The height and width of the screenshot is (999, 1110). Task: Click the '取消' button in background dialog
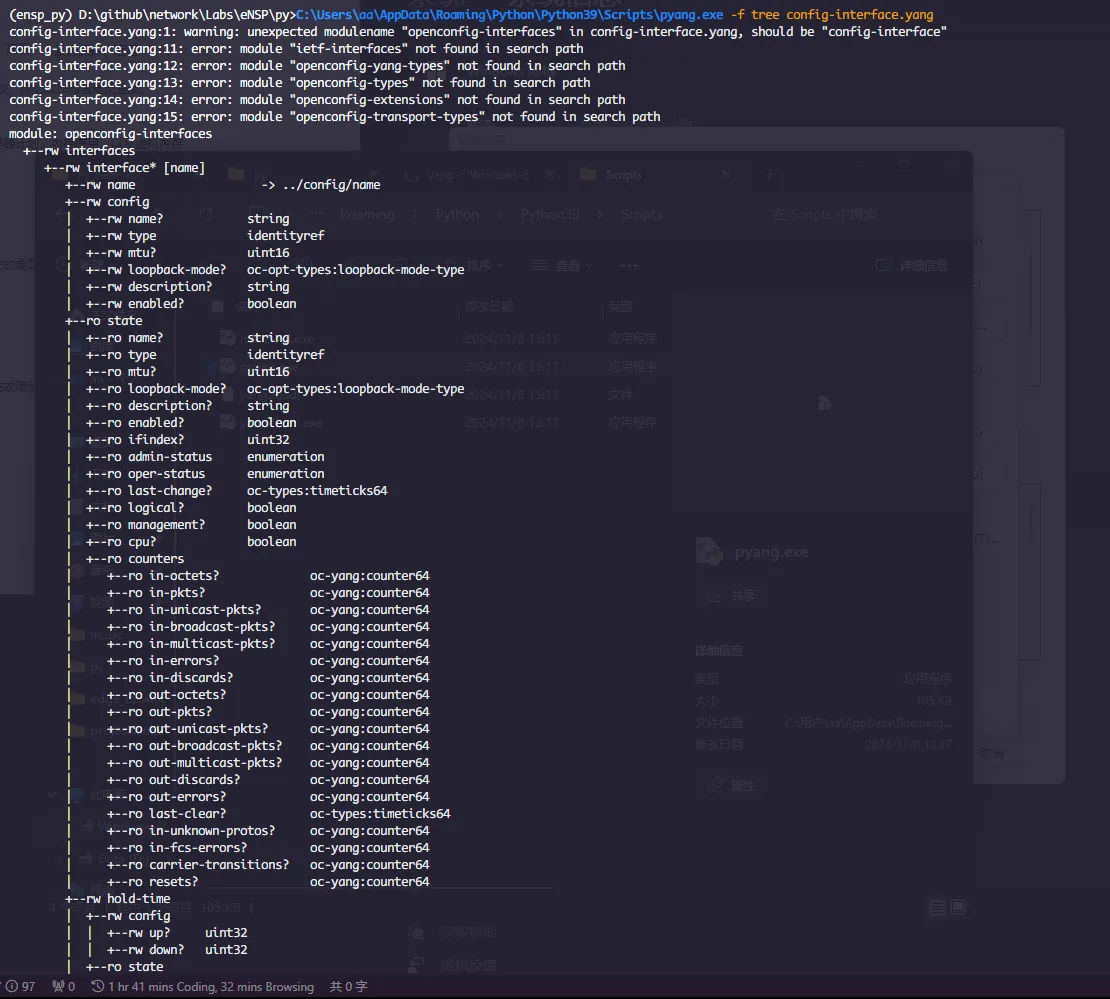[x=992, y=753]
